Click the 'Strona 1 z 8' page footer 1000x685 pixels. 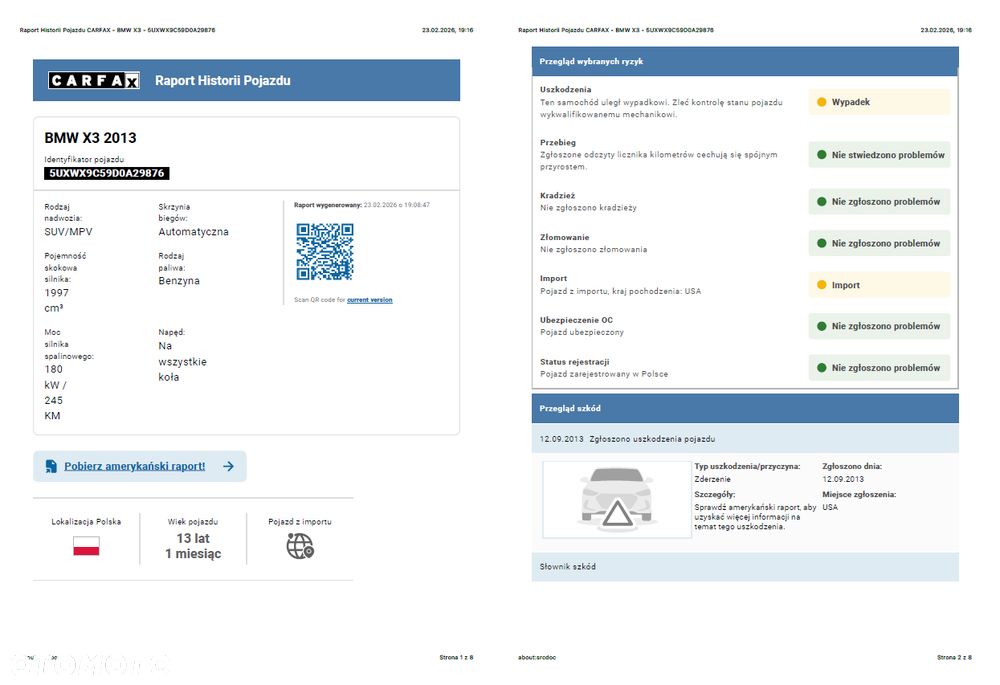coord(456,657)
